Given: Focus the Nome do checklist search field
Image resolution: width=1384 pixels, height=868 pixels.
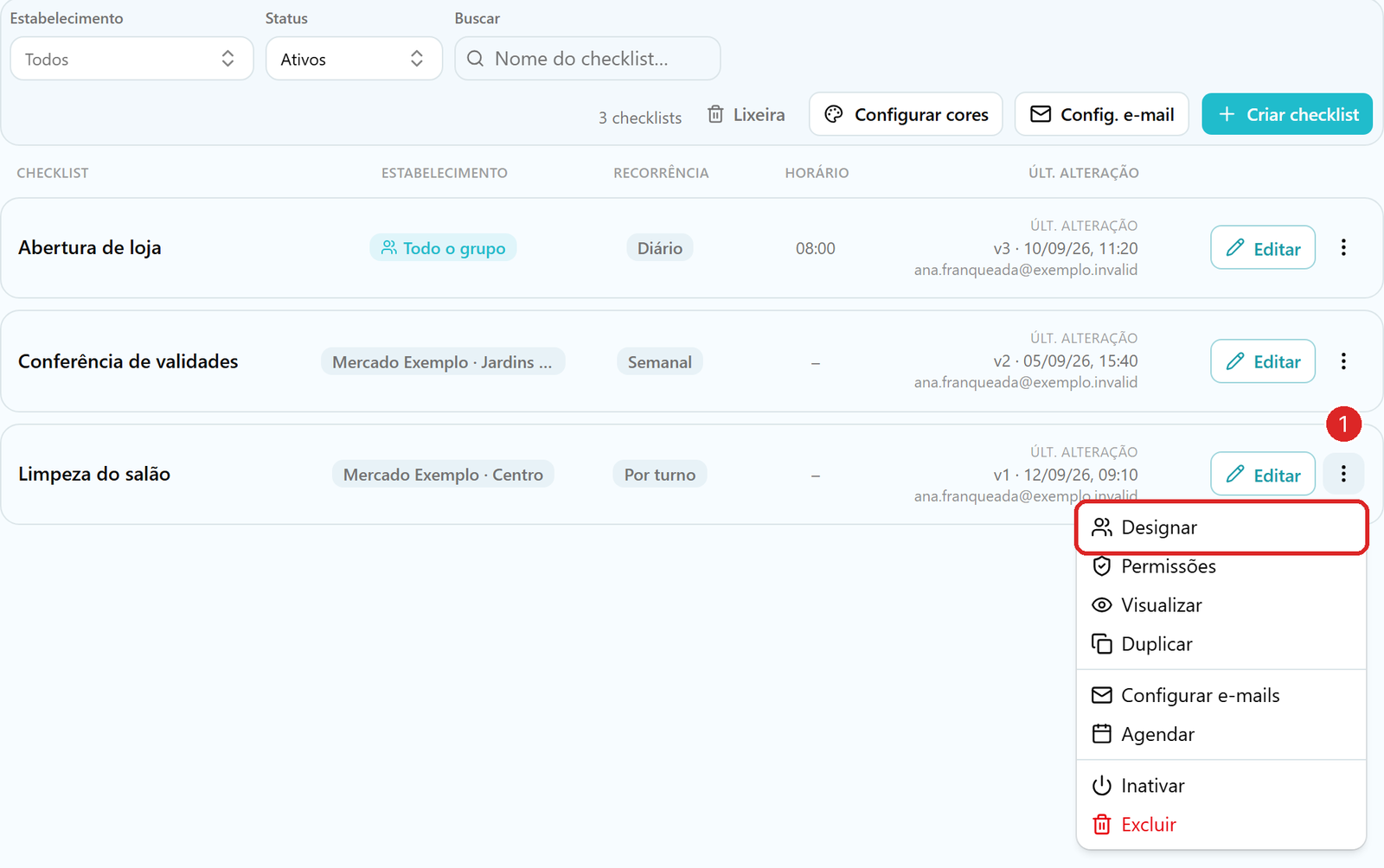Looking at the screenshot, I should tap(587, 59).
